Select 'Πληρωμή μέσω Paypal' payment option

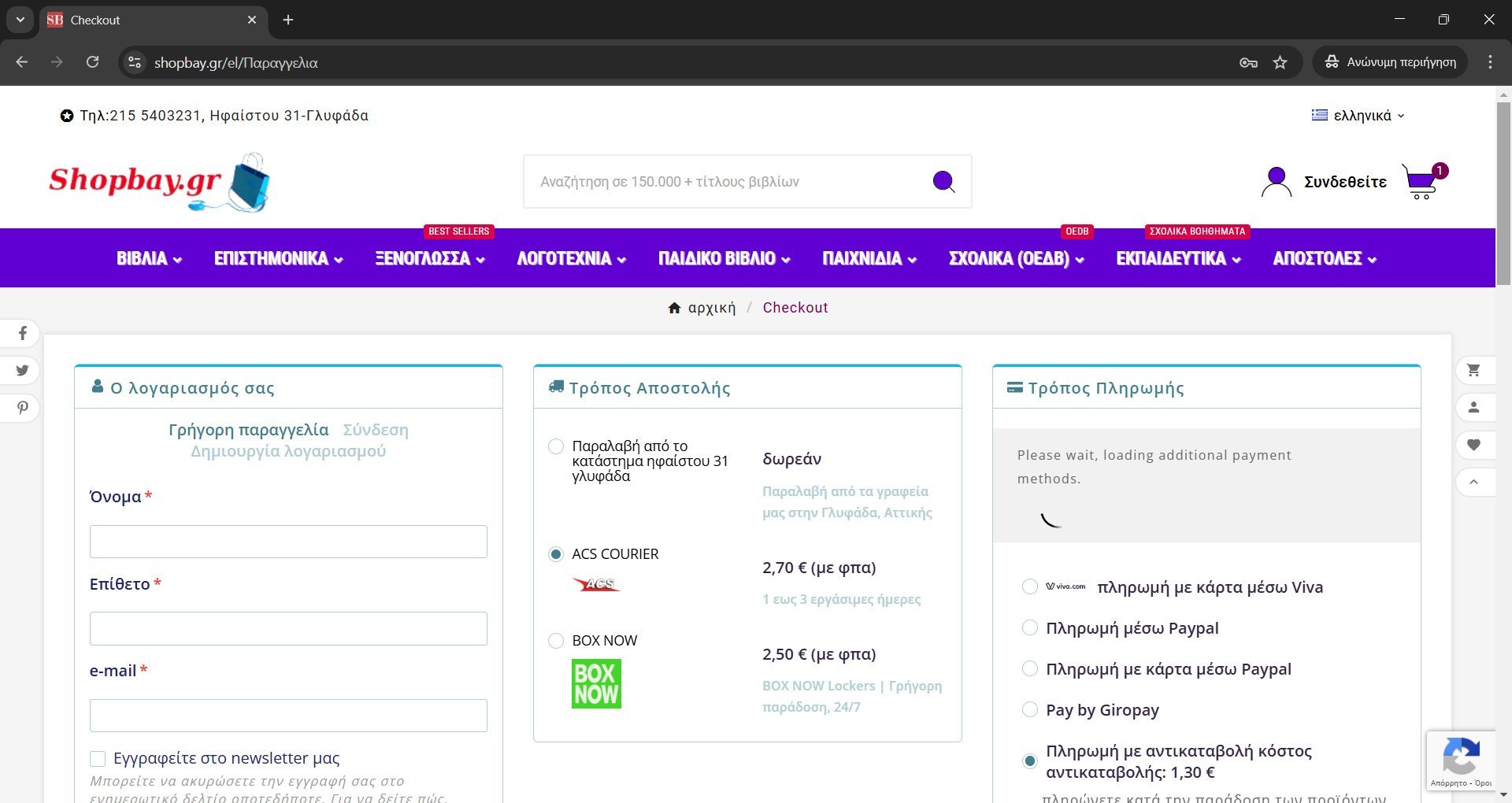pos(1029,627)
